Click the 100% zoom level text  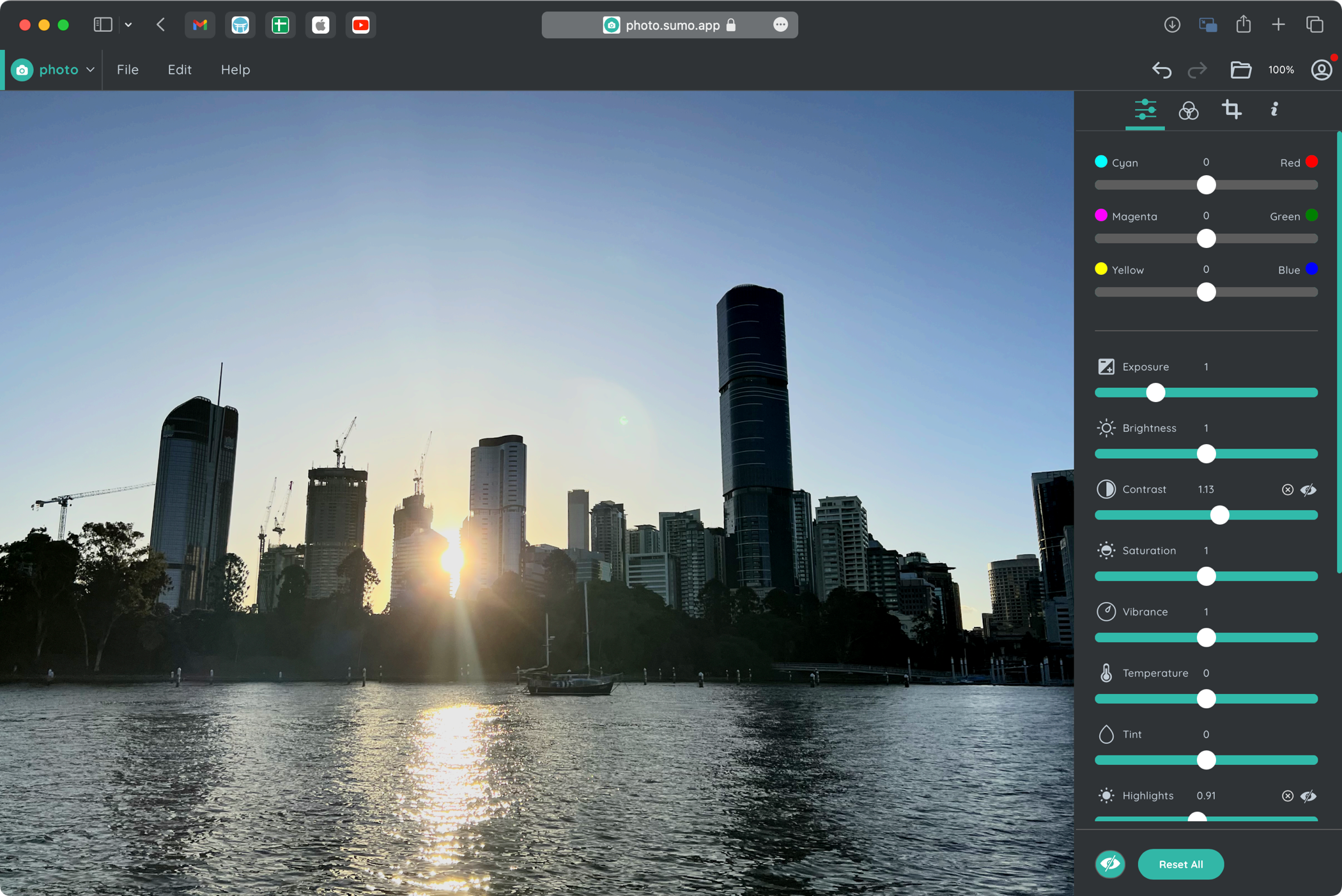pos(1281,70)
